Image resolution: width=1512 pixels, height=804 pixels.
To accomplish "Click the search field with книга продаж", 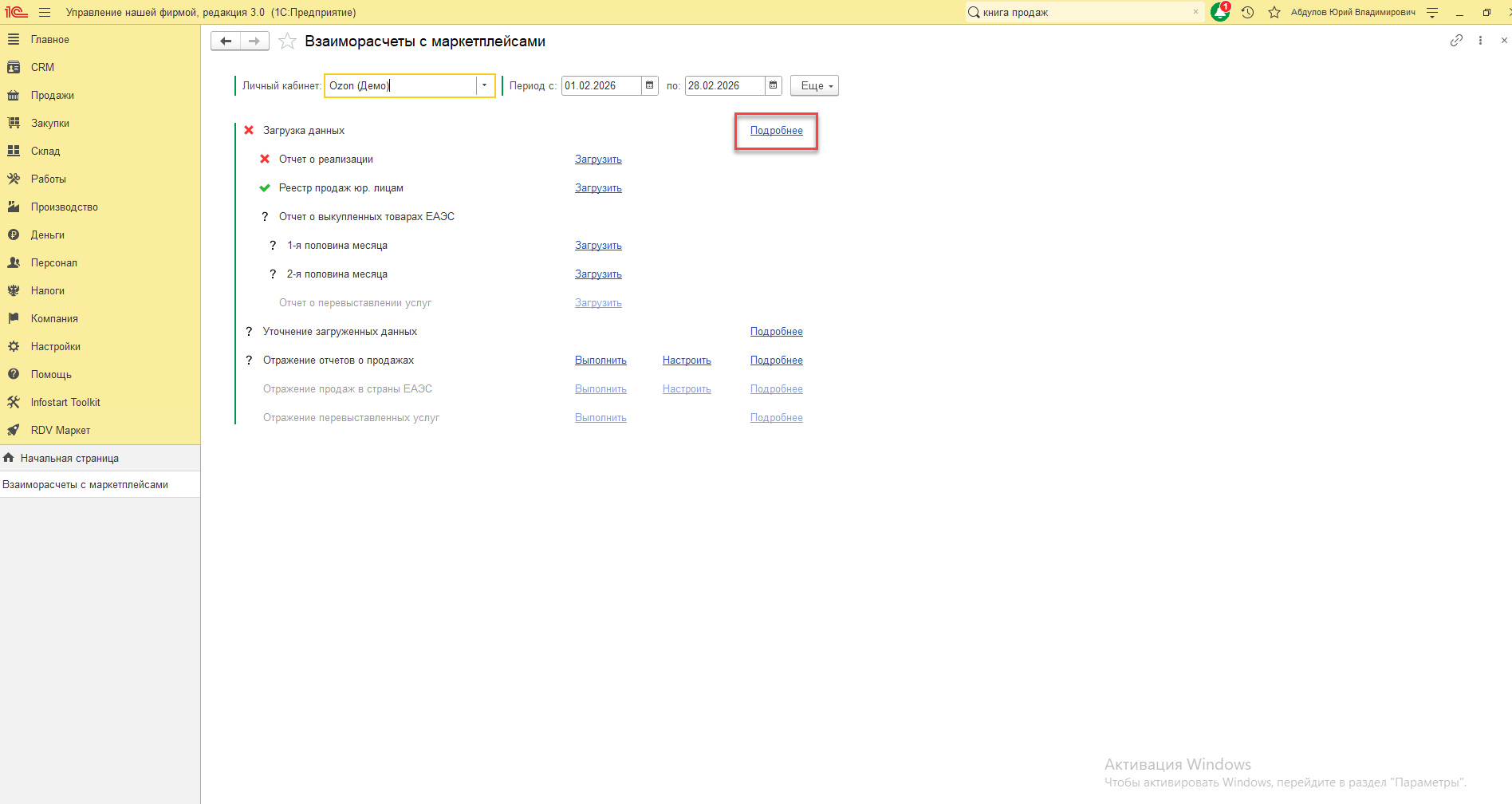I will pyautogui.click(x=1085, y=13).
